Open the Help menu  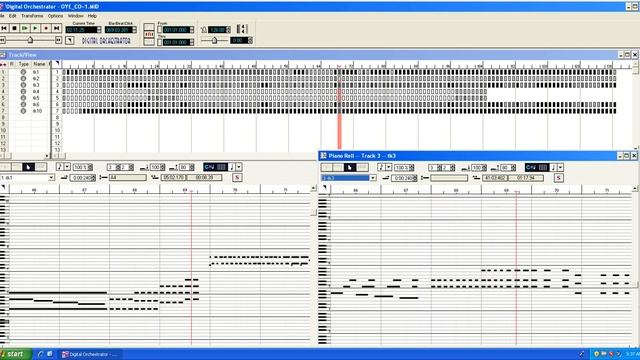tap(92, 16)
